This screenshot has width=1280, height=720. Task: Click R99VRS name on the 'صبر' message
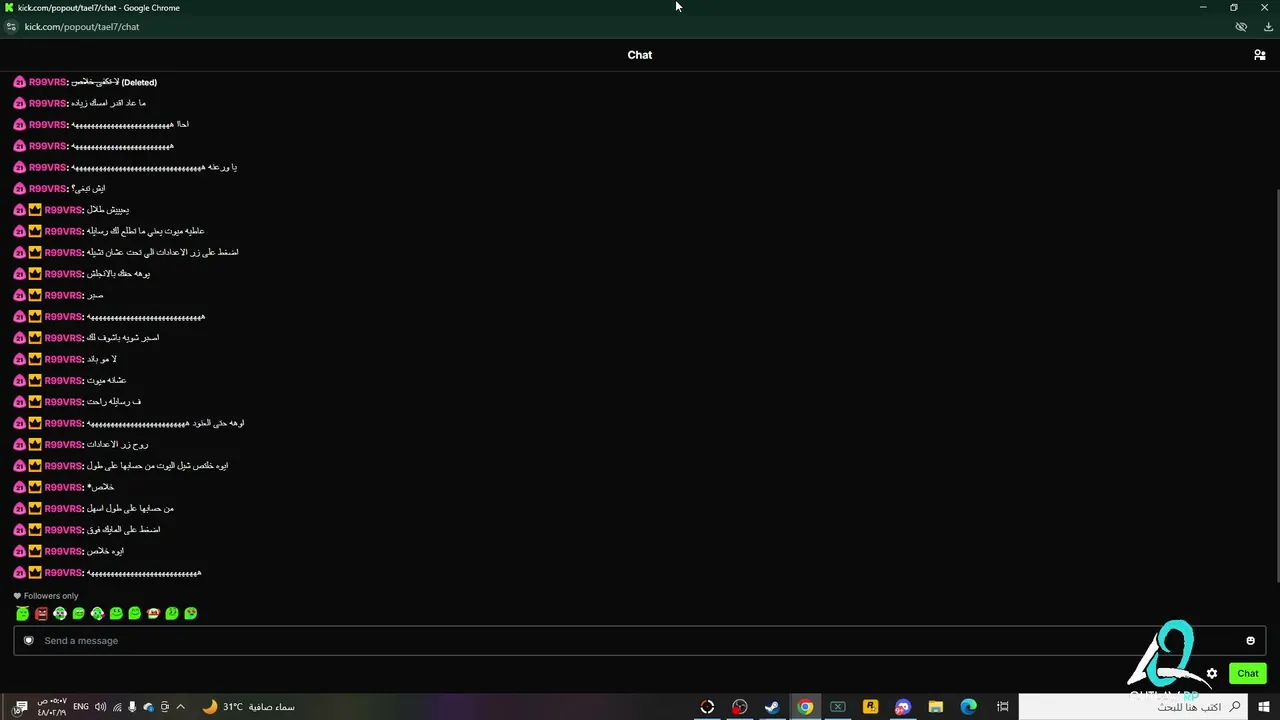coord(63,295)
